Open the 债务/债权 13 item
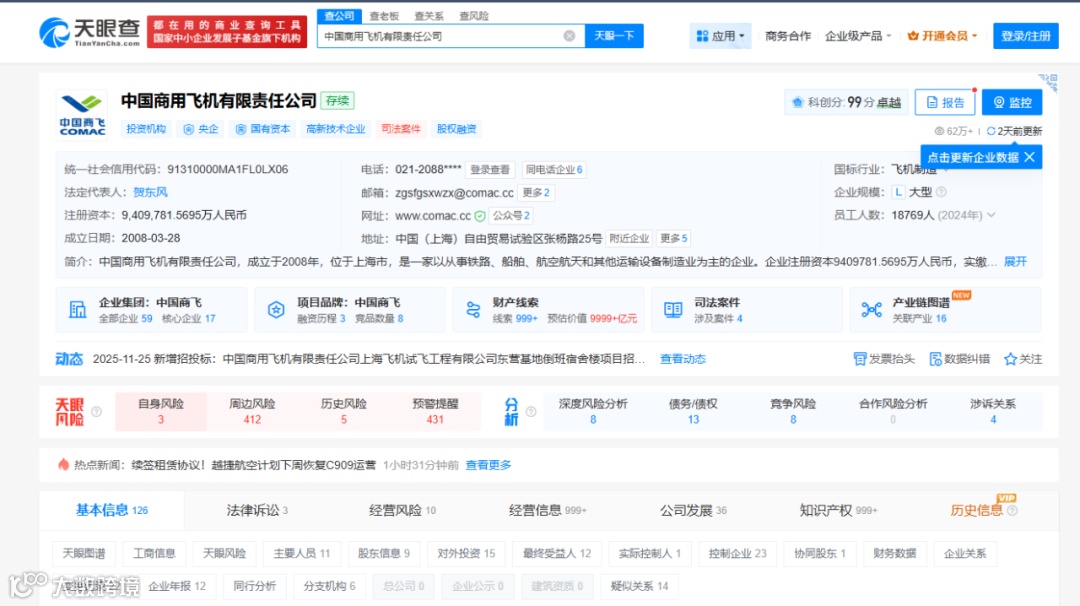 tap(693, 411)
